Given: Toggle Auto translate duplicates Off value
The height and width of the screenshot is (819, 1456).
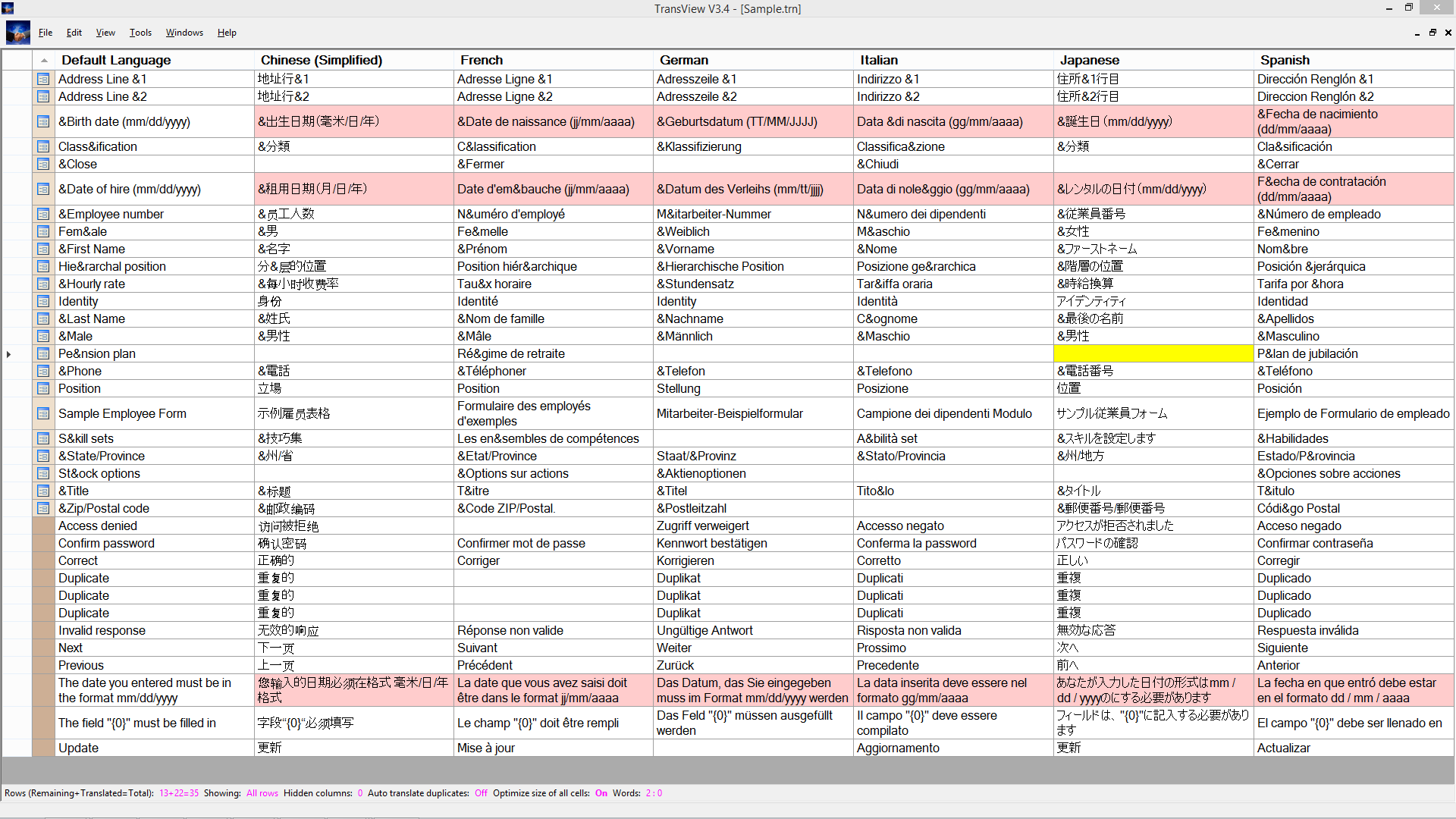Looking at the screenshot, I should (481, 793).
